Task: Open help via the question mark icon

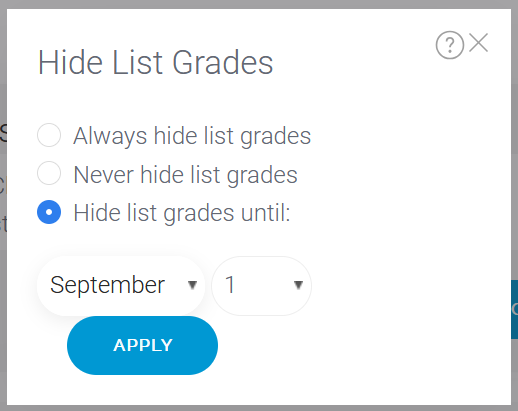Action: click(x=450, y=45)
